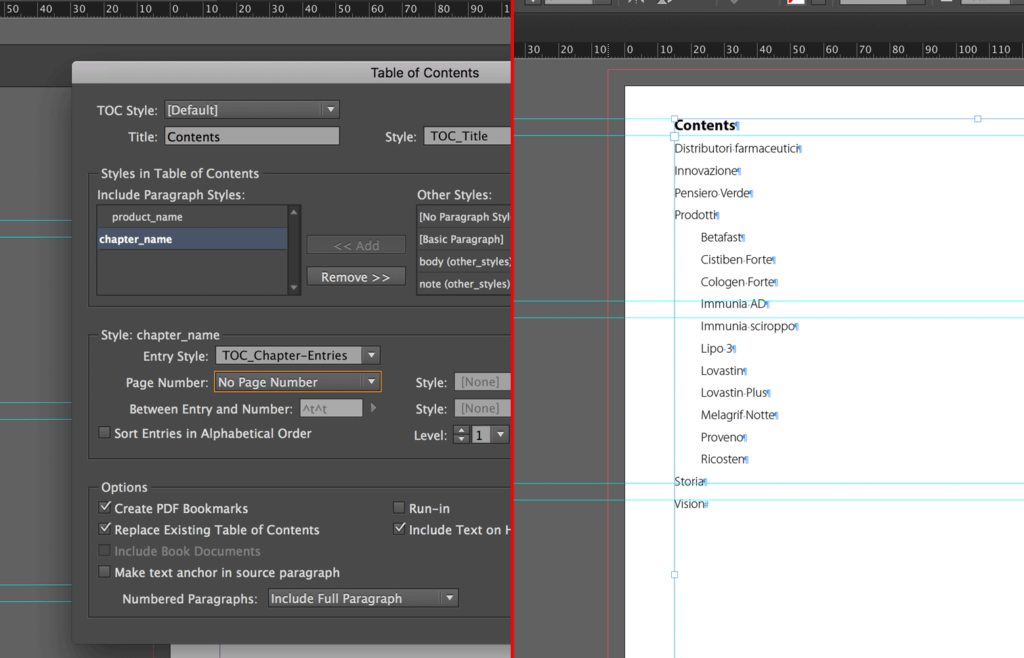1024x658 pixels.
Task: Select [Basic Paragraph] in Other Styles
Action: pos(464,239)
